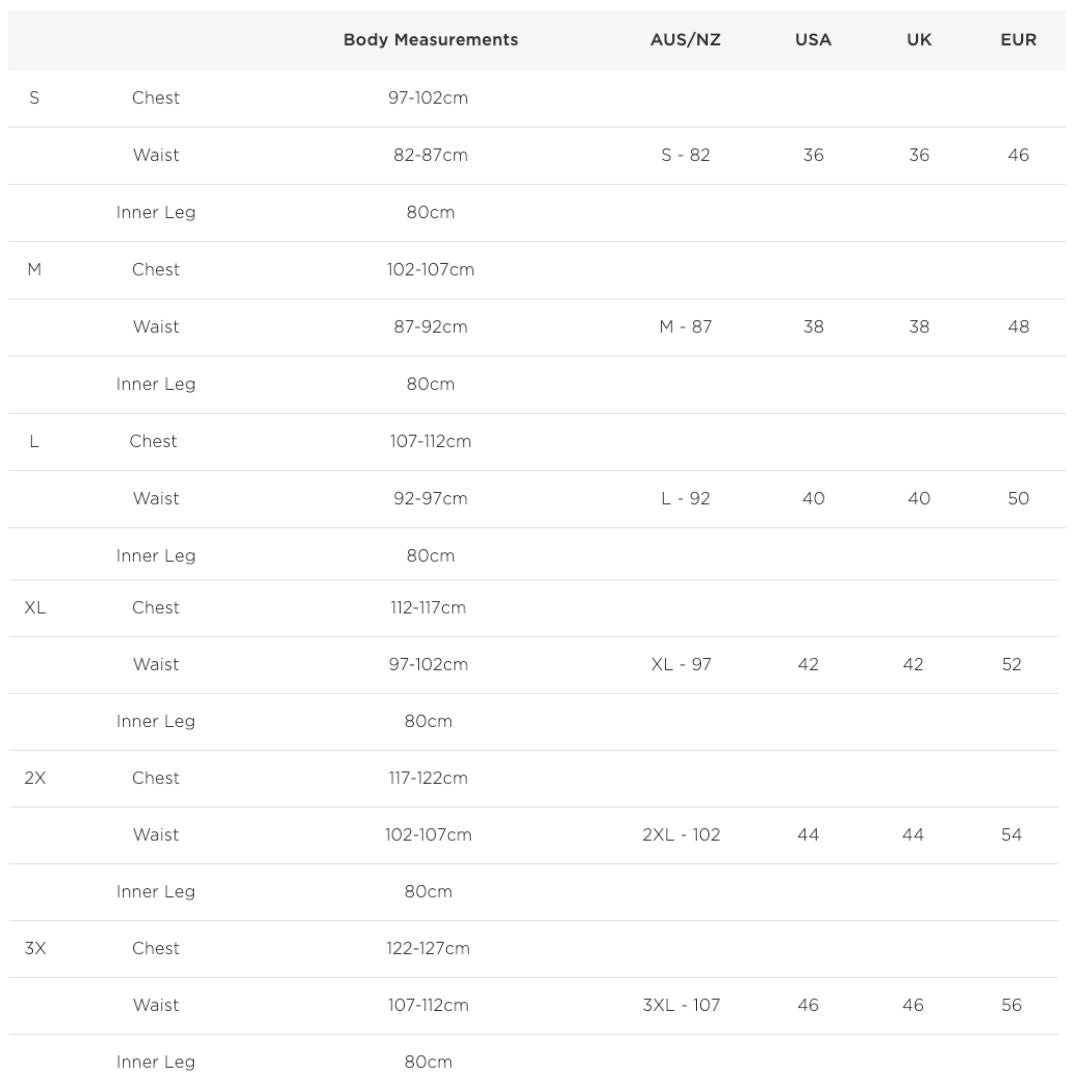1080x1080 pixels.
Task: Click the 122-127cm chest measurement
Action: [428, 948]
